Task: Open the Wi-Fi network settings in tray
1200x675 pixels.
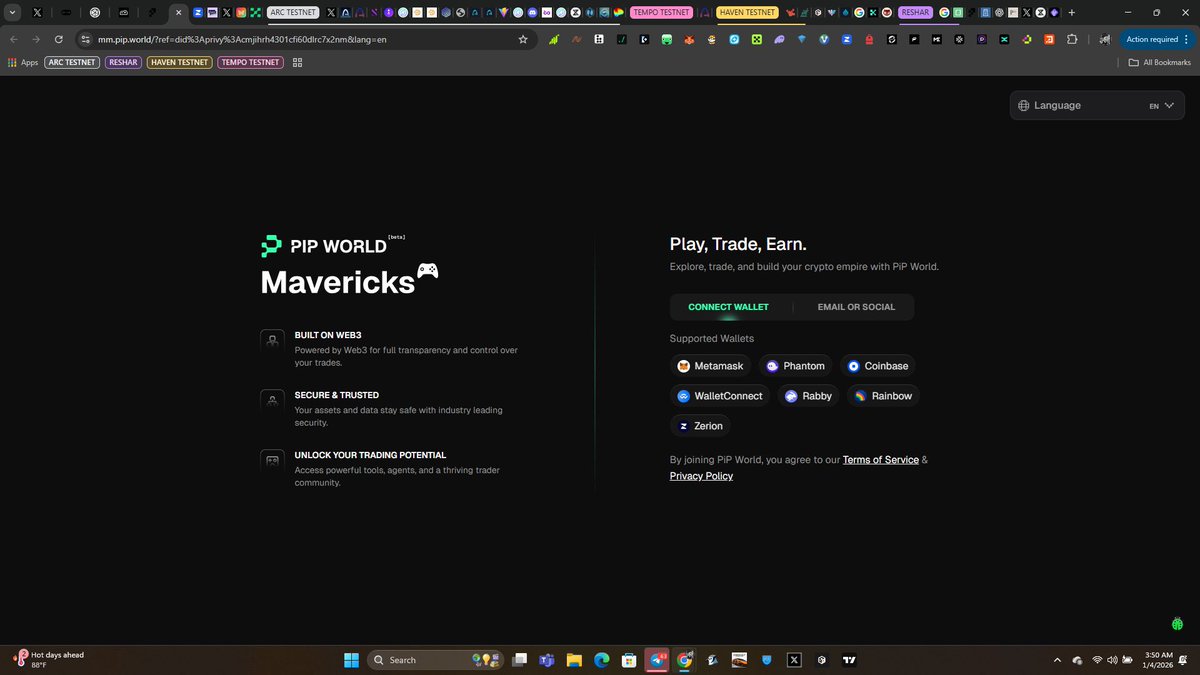Action: pyautogui.click(x=1097, y=660)
